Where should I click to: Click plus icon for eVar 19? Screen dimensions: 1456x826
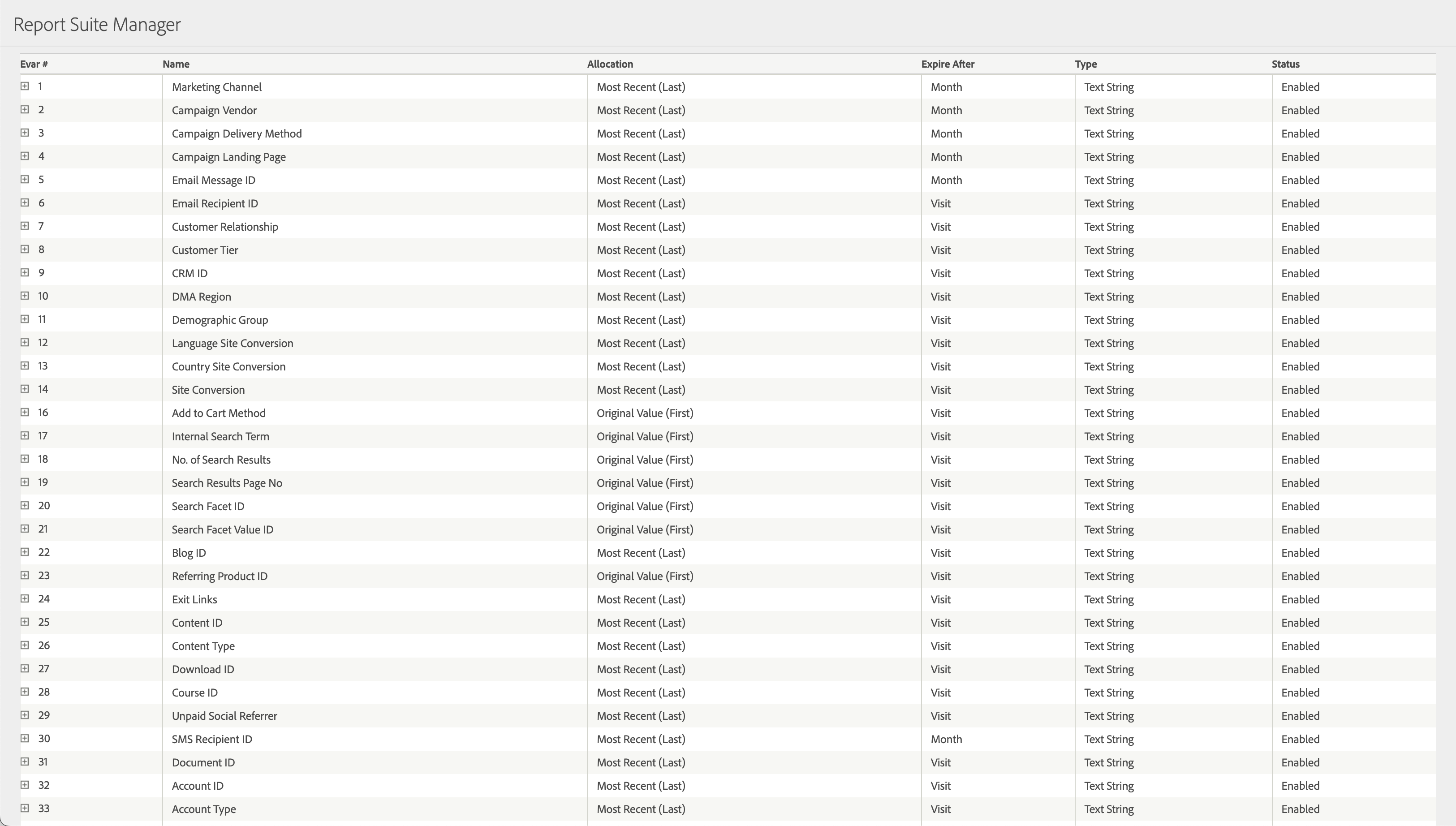[x=24, y=482]
